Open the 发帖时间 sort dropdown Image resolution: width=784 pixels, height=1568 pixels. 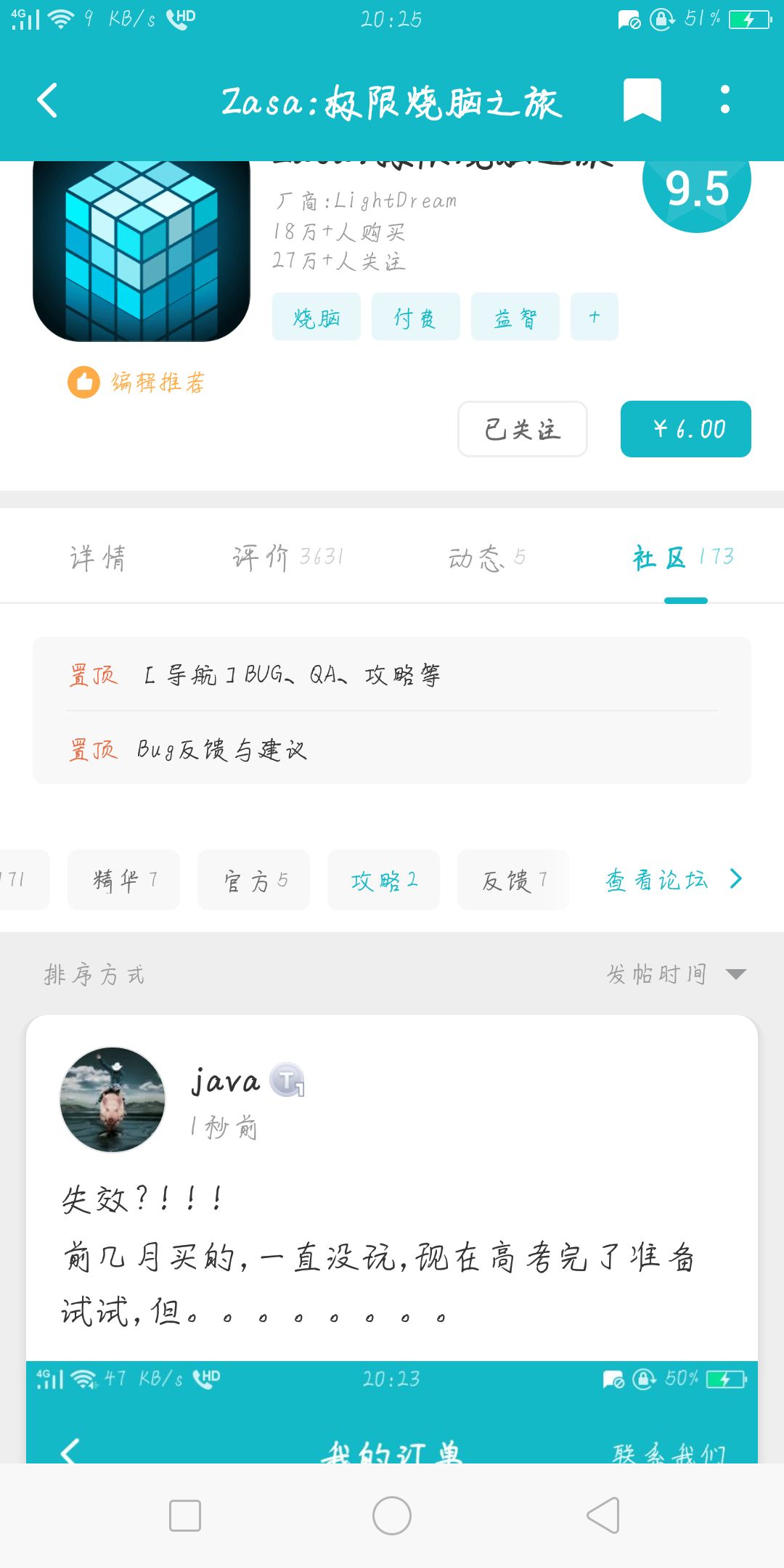675,974
